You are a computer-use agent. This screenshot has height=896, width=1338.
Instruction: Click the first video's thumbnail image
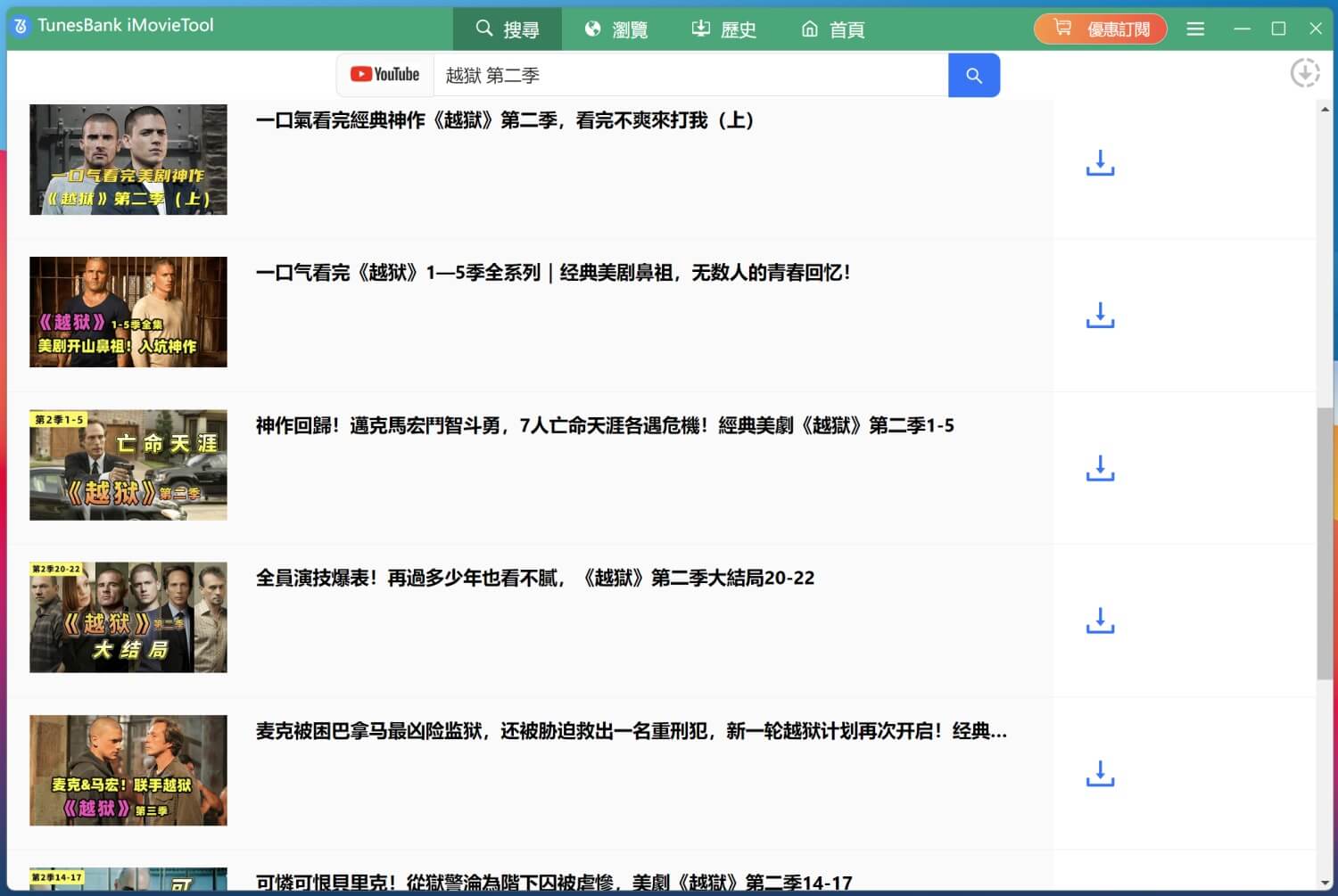coord(128,160)
